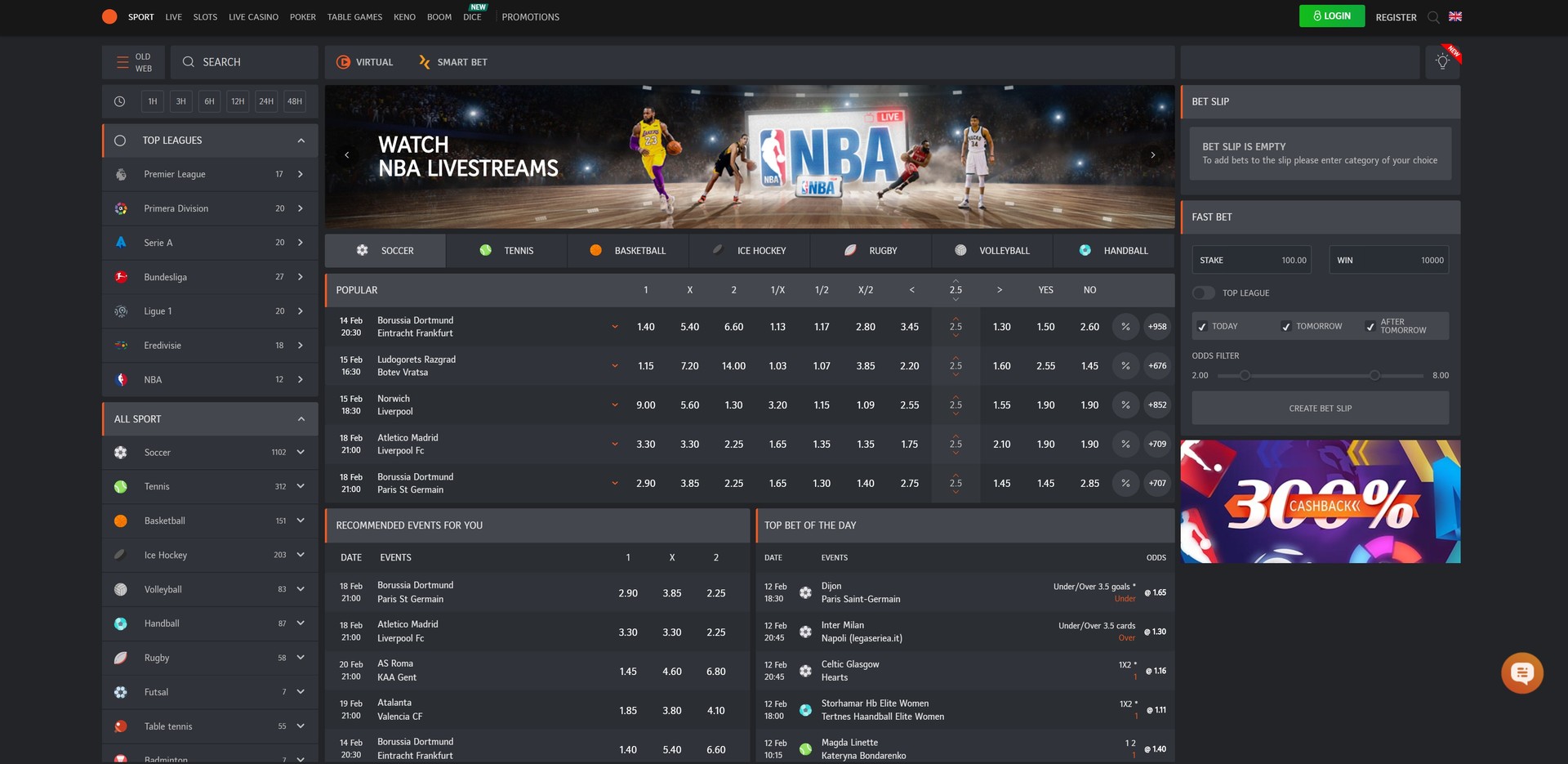The width and height of the screenshot is (1568, 764).
Task: Expand the Tennis sport list
Action: [301, 487]
